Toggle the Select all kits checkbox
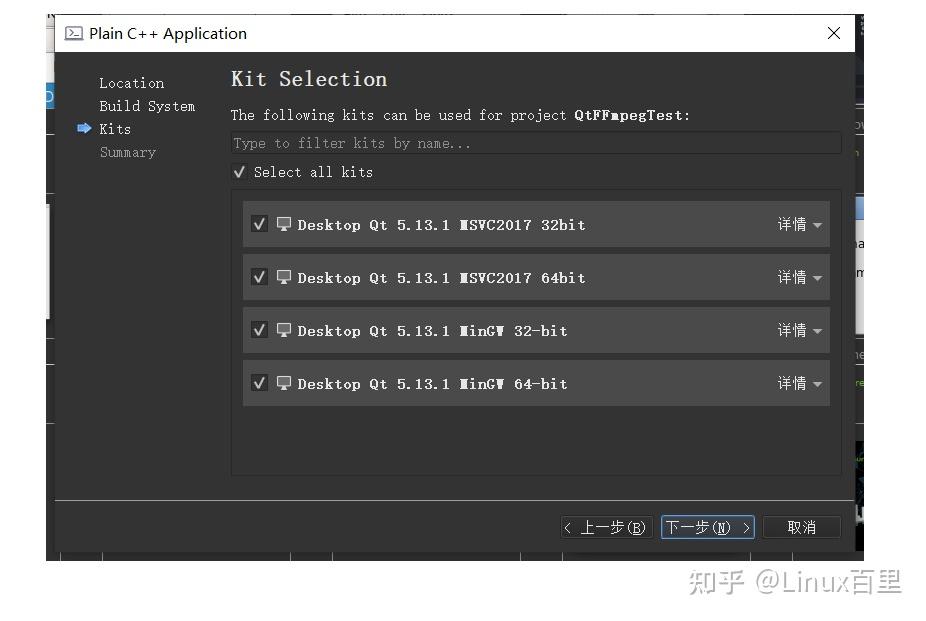926x621 pixels. click(x=239, y=172)
